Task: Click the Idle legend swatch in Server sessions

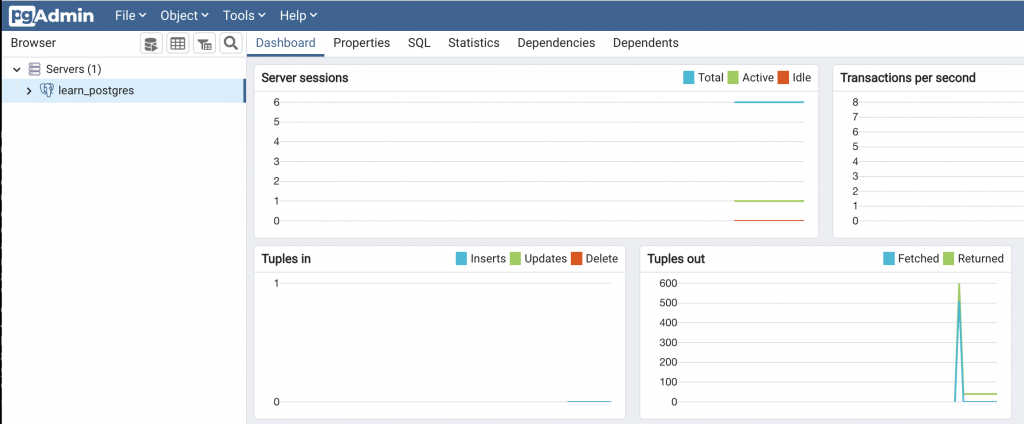Action: [x=783, y=78]
